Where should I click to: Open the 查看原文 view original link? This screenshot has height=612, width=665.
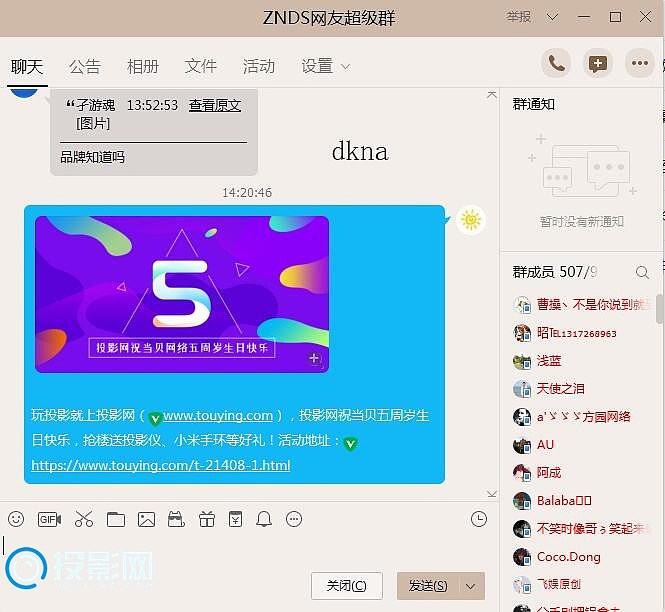pos(215,105)
